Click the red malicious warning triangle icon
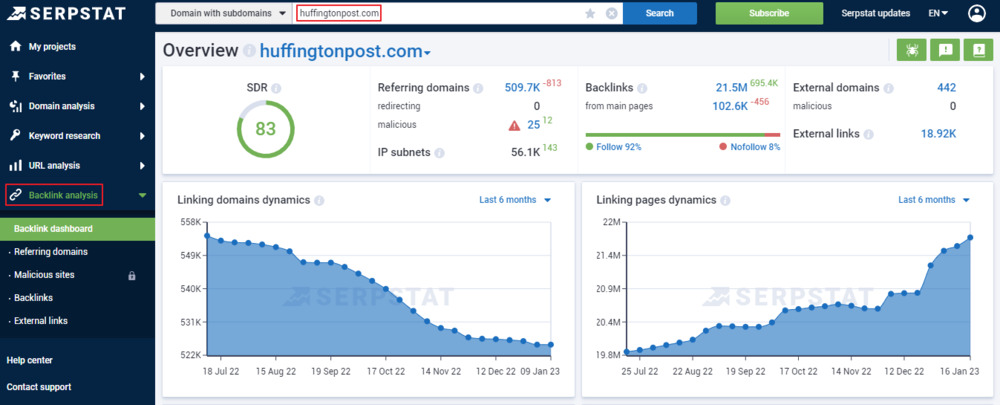 click(x=514, y=126)
